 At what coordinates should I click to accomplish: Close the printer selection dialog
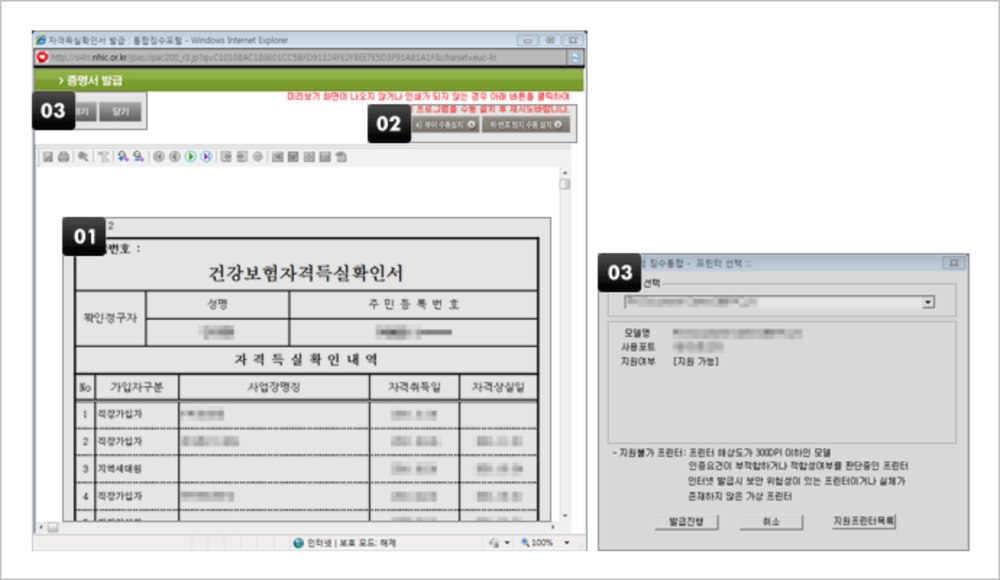click(953, 263)
